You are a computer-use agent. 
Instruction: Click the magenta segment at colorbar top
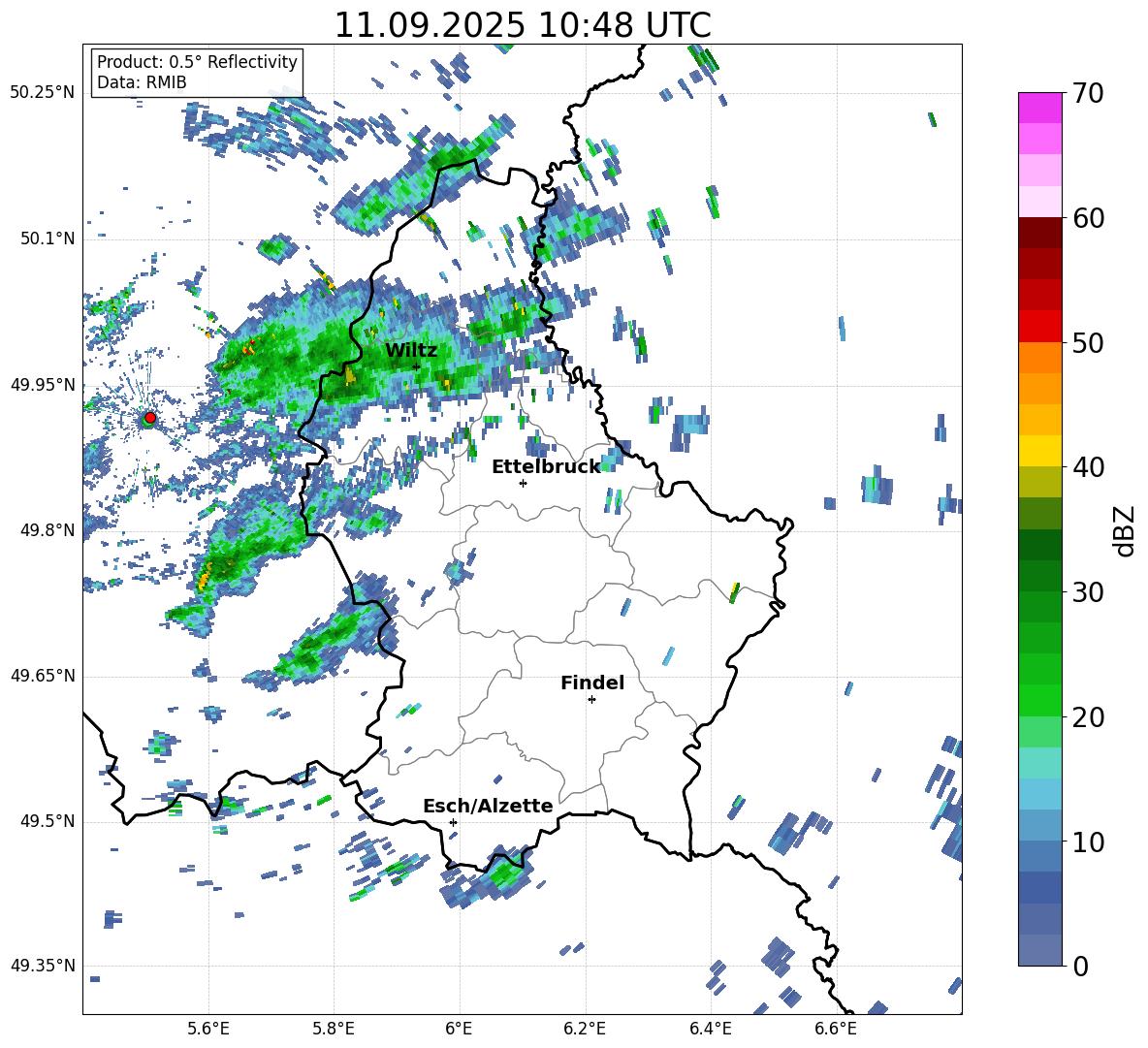1040,108
